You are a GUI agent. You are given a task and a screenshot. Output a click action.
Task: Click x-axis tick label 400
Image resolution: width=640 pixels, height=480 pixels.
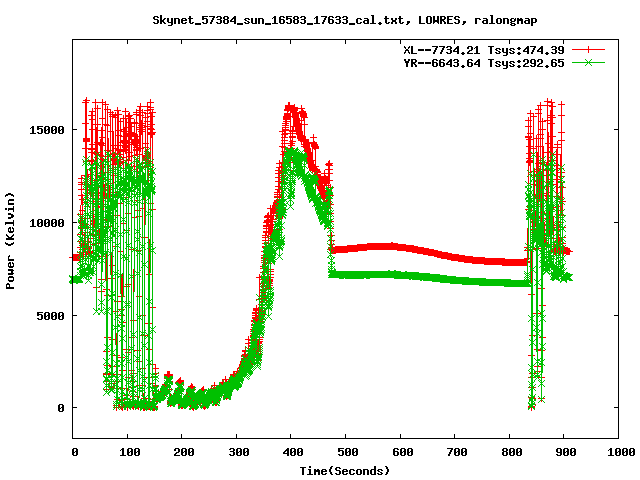[x=293, y=452]
